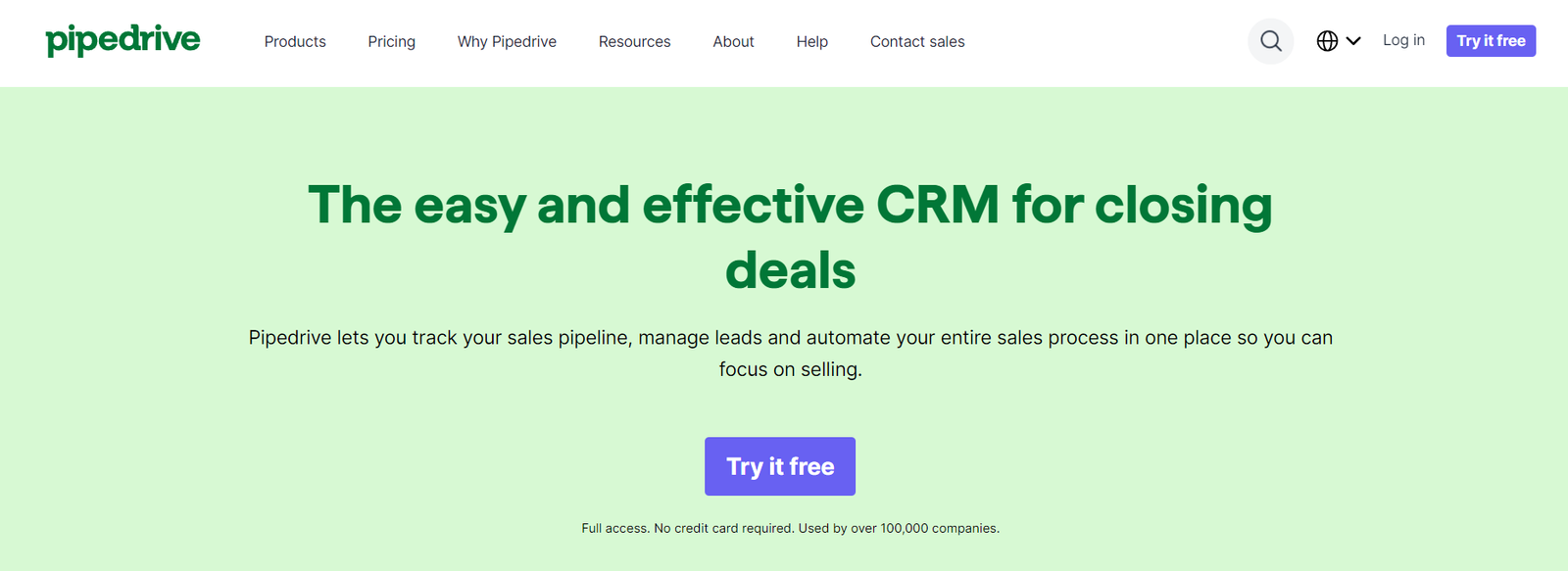The height and width of the screenshot is (571, 1568).
Task: Click the 'focus on selling.' text line
Action: (x=790, y=369)
